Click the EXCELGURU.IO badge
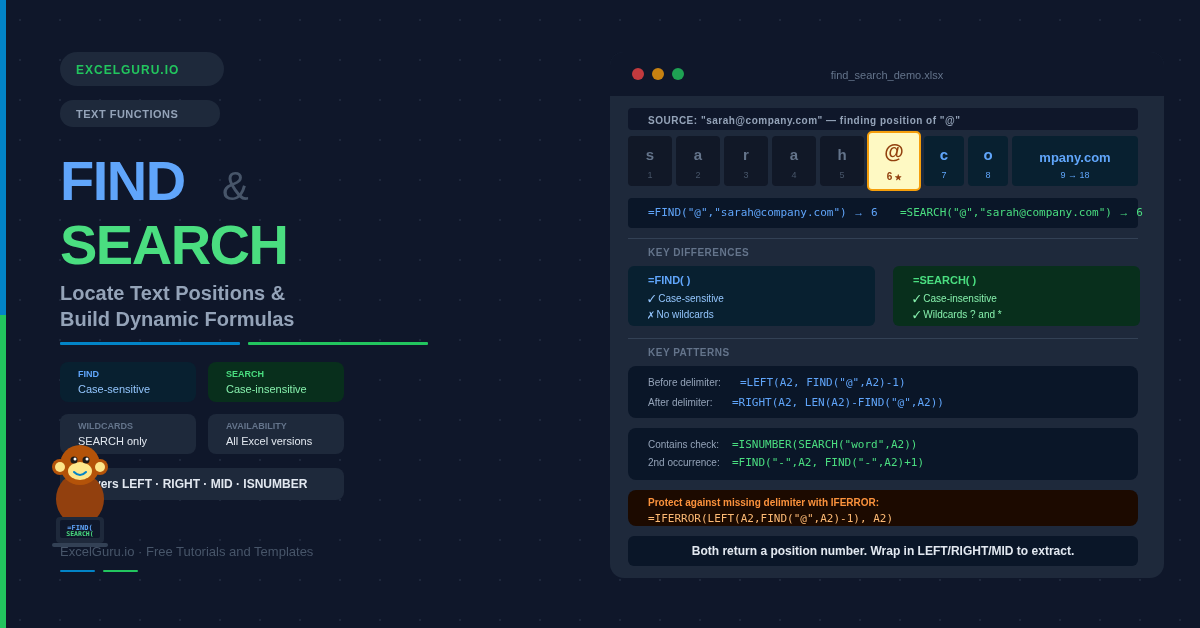This screenshot has width=1200, height=628. pyautogui.click(x=142, y=69)
